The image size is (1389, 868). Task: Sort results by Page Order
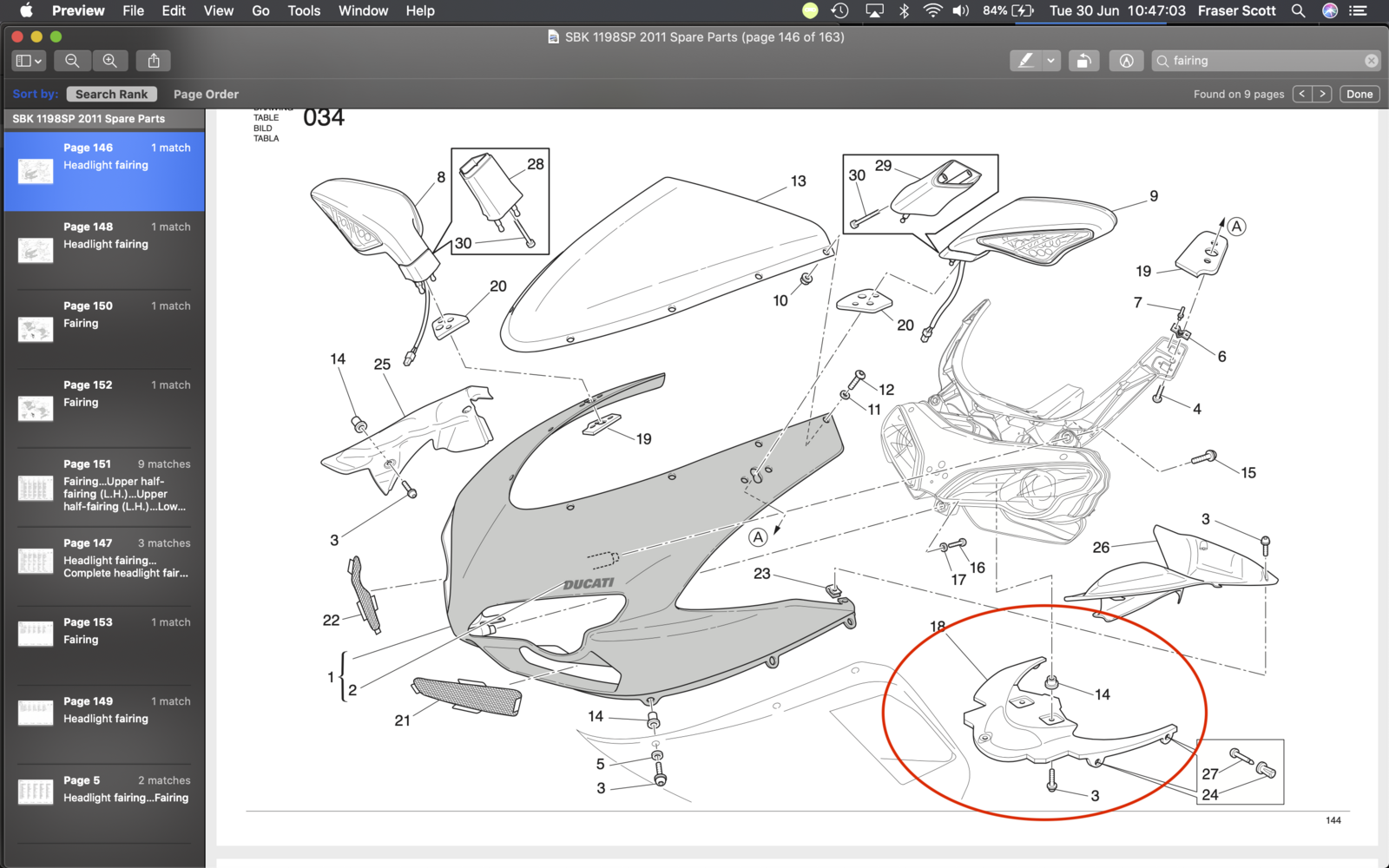coord(206,95)
